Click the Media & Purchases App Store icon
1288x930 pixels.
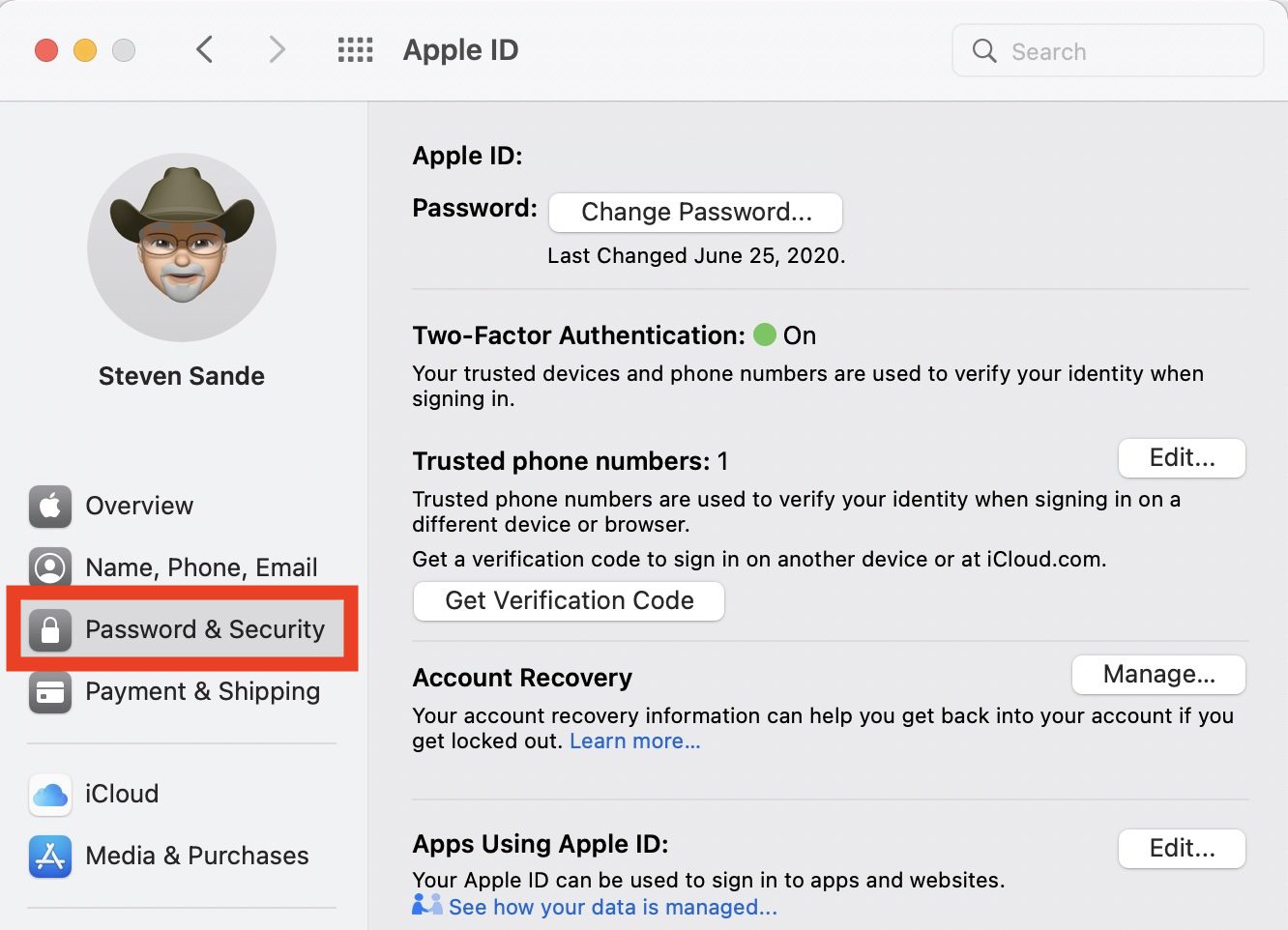click(x=50, y=857)
